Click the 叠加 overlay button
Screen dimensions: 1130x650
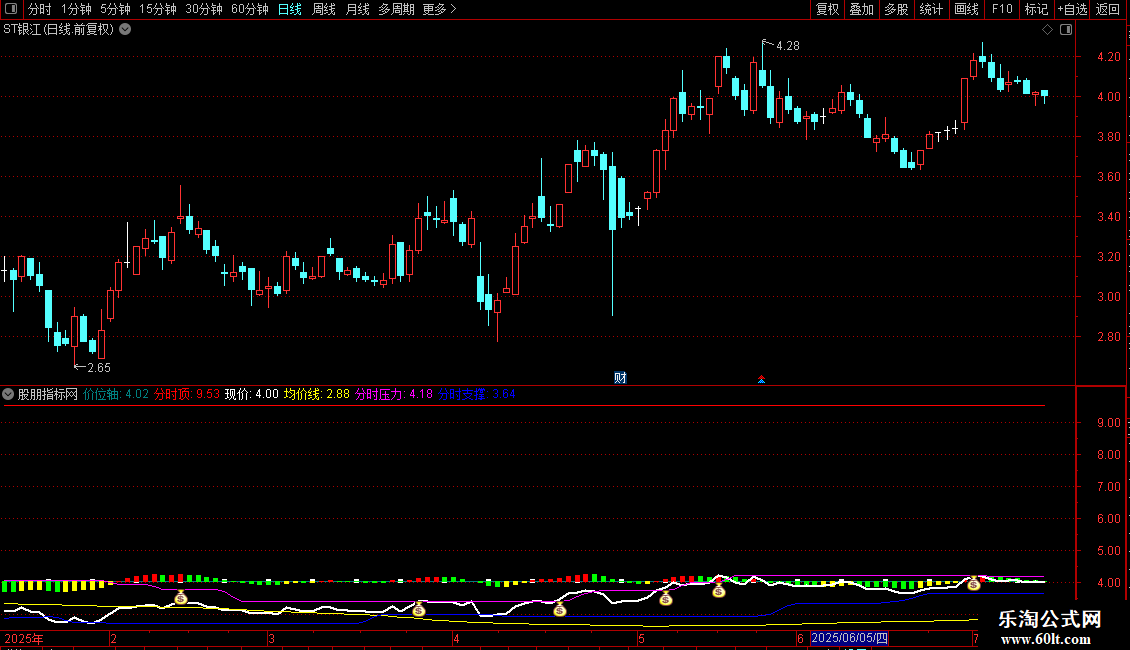861,9
